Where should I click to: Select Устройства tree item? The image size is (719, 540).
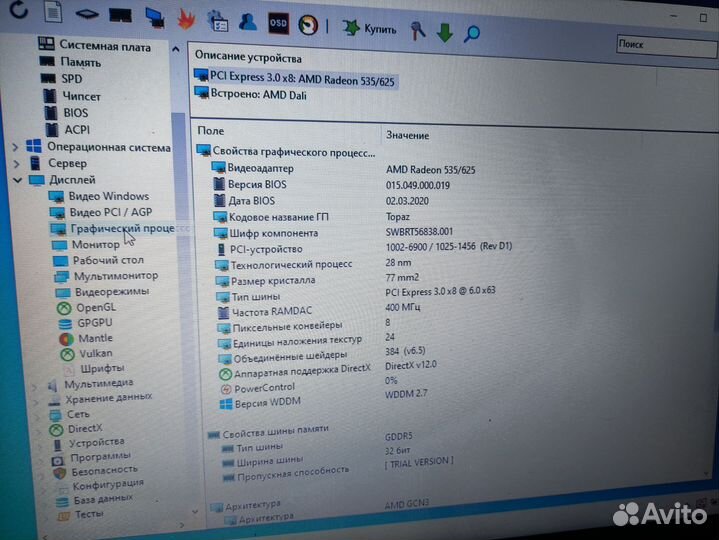[88, 442]
